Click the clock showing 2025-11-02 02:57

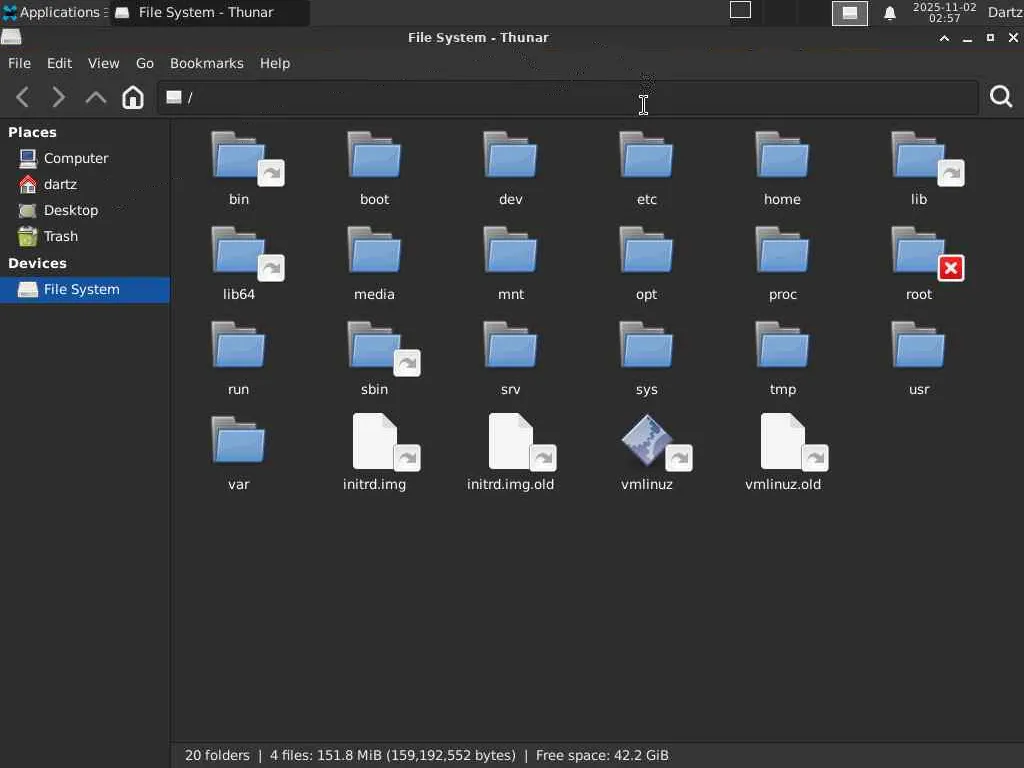coord(944,12)
